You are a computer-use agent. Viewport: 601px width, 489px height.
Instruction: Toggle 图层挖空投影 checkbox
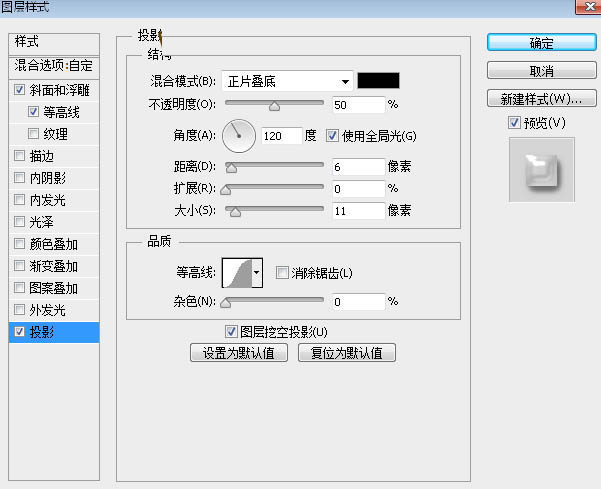[231, 331]
